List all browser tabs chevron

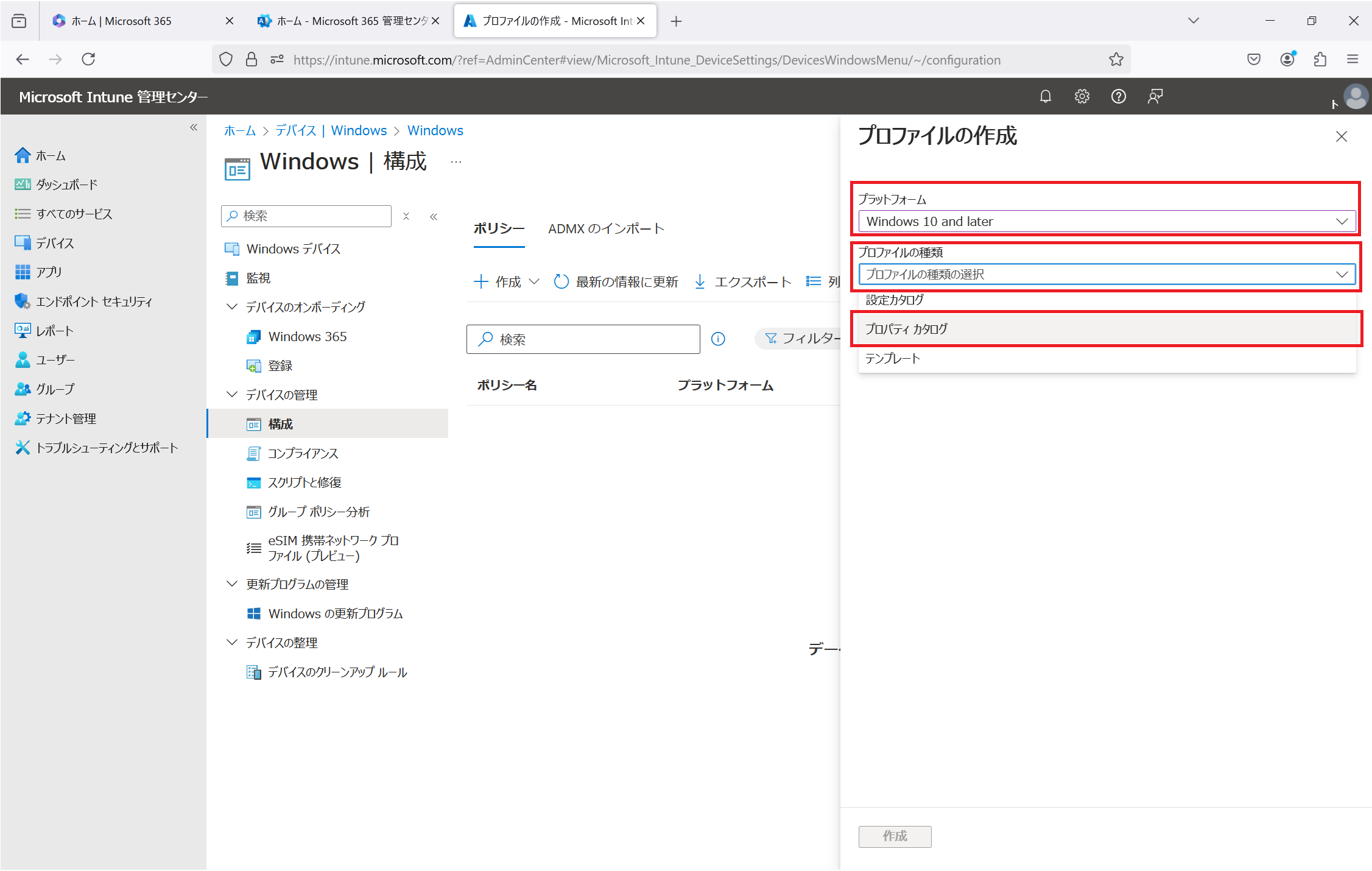tap(1193, 21)
